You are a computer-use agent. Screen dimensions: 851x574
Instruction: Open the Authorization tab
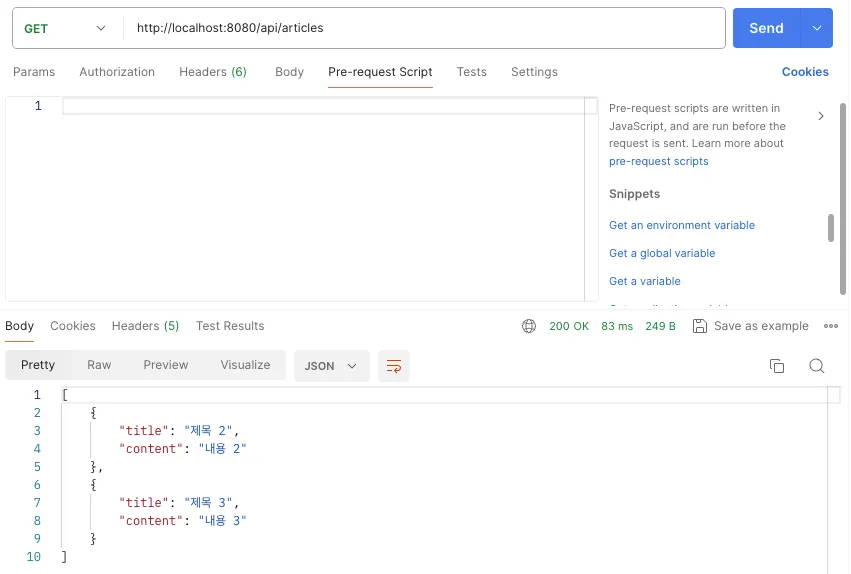coord(117,72)
